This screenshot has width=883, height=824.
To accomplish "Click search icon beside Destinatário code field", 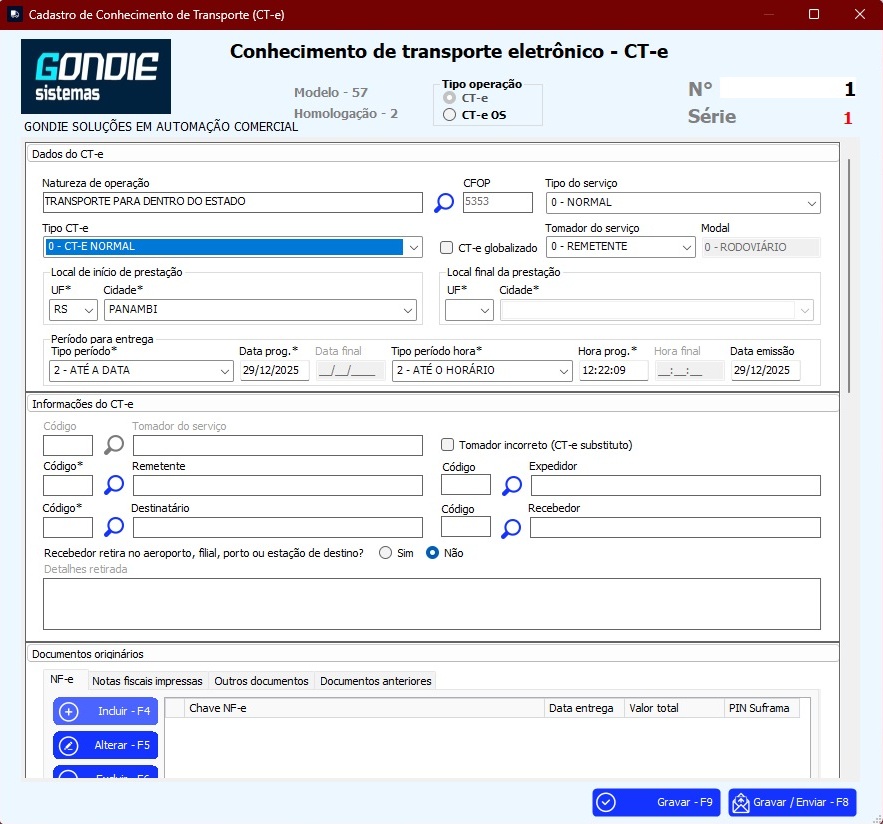I will 114,527.
